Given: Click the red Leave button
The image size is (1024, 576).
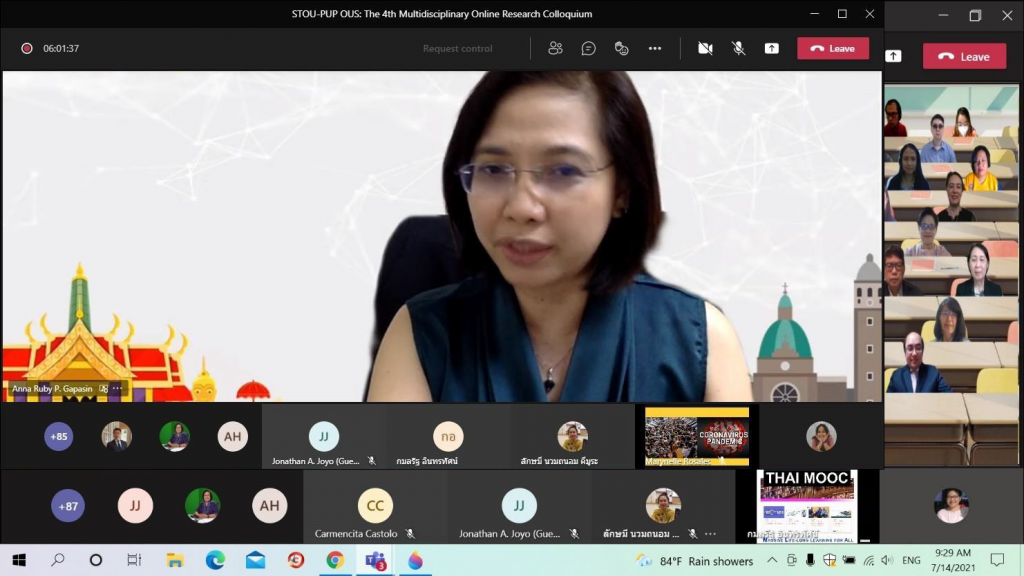Looking at the screenshot, I should (x=833, y=48).
